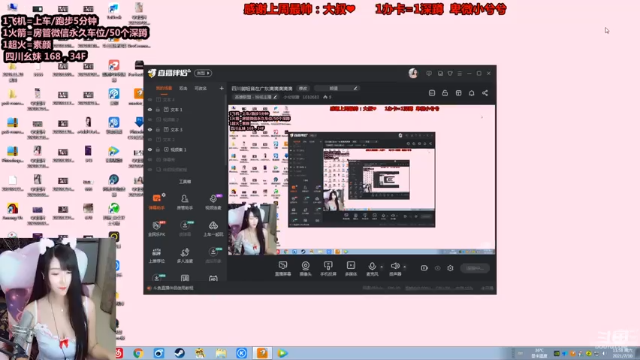
Task: Toggle the lock on the 文本 1 layer
Action: click(158, 110)
